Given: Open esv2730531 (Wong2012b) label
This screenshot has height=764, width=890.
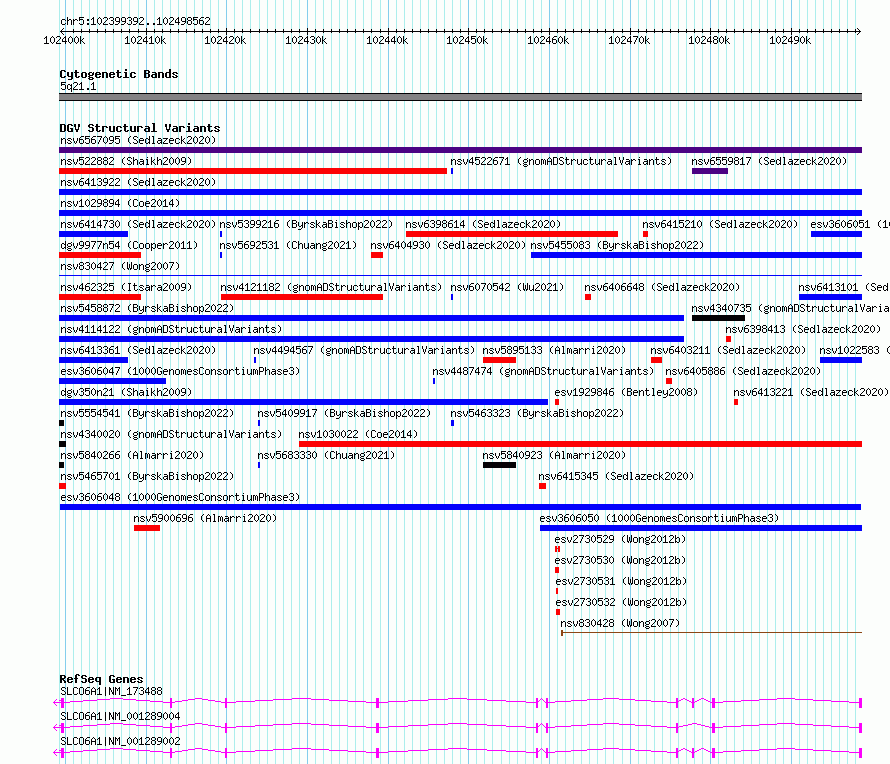Looking at the screenshot, I should [x=621, y=581].
